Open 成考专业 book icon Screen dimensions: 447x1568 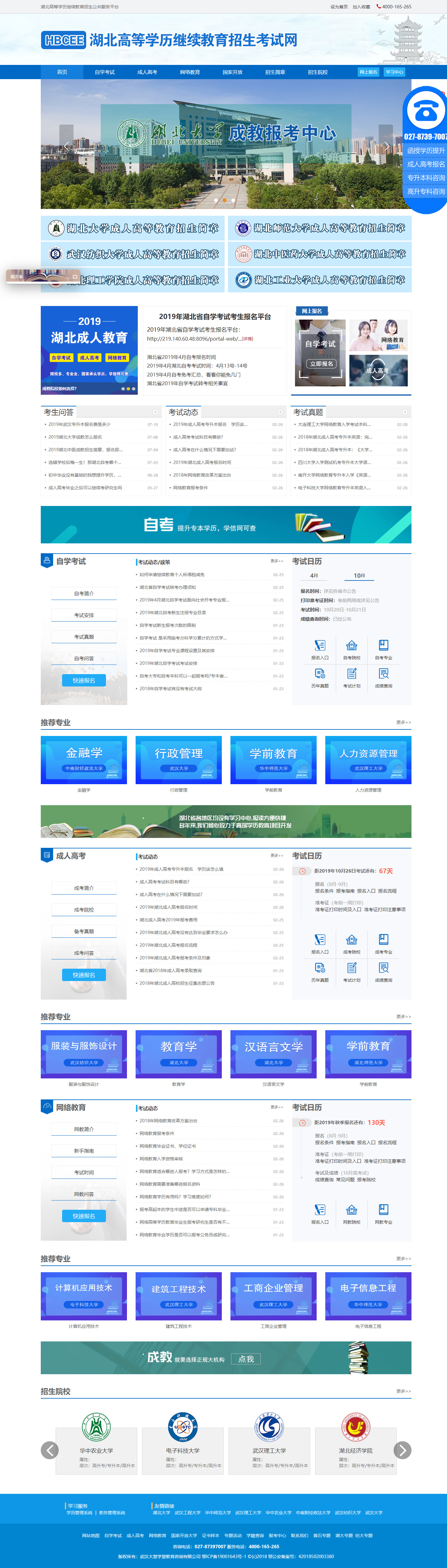click(383, 940)
